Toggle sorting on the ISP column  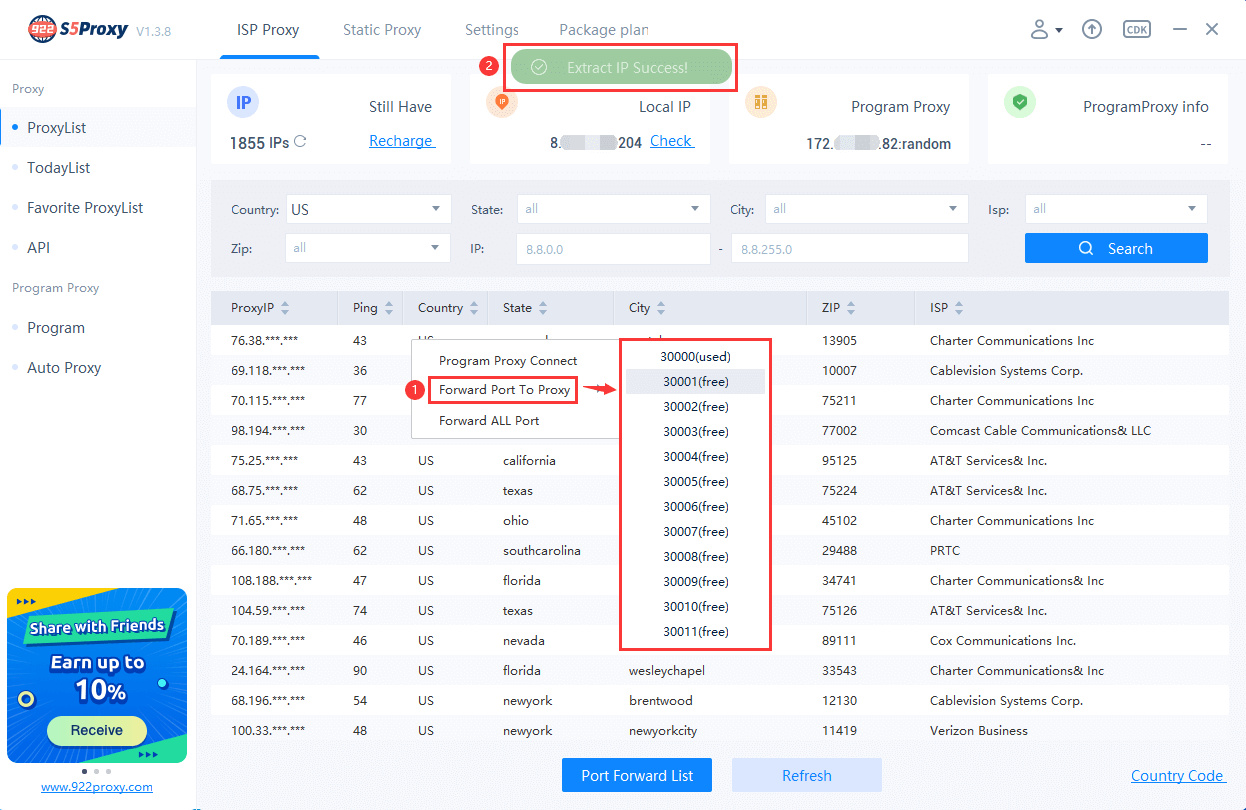tap(959, 307)
